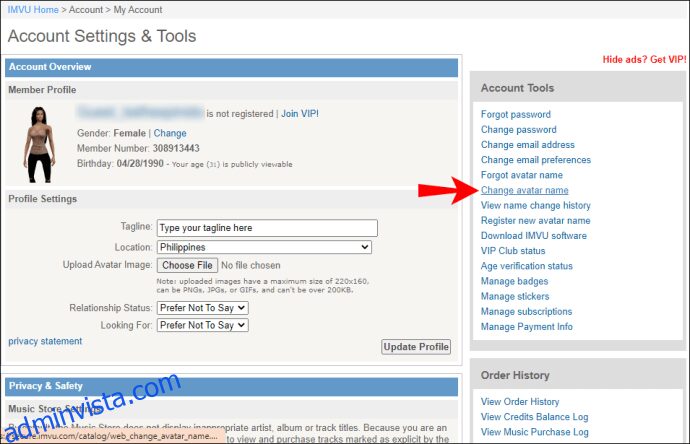The width and height of the screenshot is (690, 444).
Task: Open the privacy statement link
Action: coord(45,341)
